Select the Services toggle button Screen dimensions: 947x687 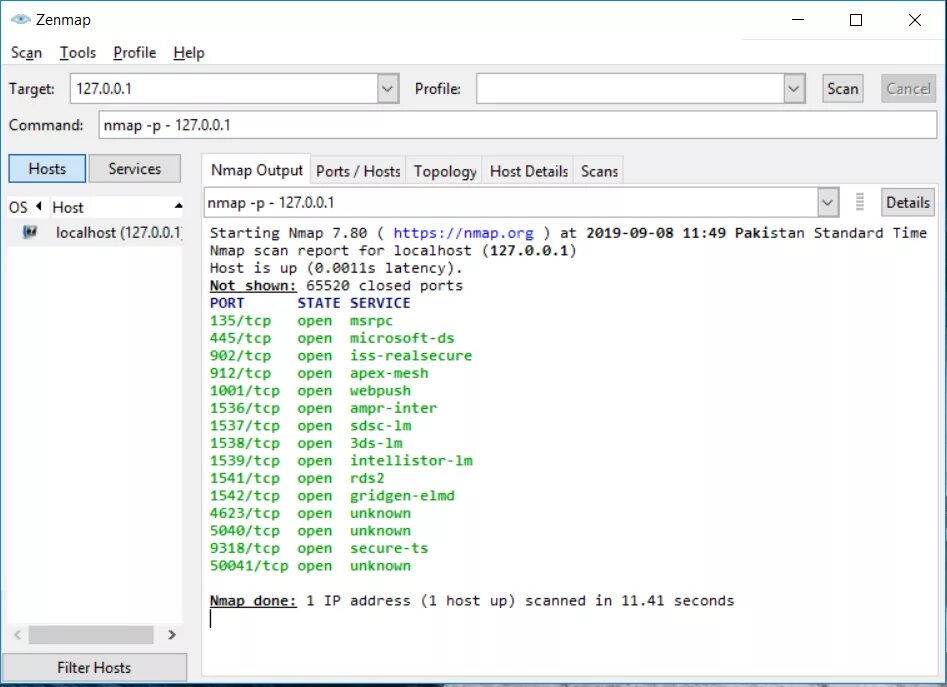point(135,168)
